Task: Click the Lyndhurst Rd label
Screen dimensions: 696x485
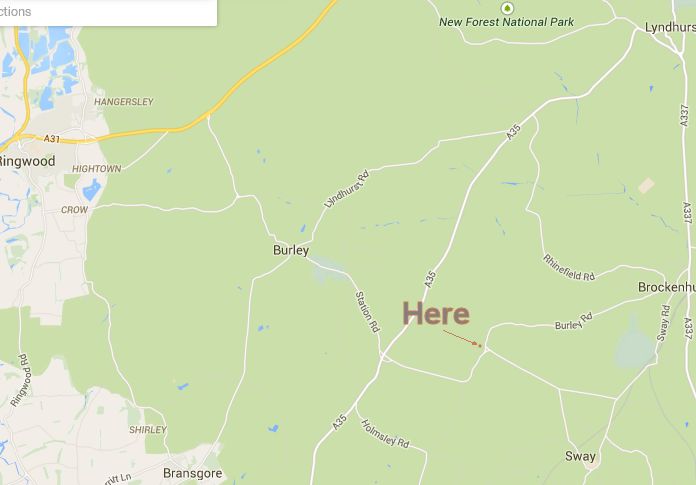Action: pos(346,189)
